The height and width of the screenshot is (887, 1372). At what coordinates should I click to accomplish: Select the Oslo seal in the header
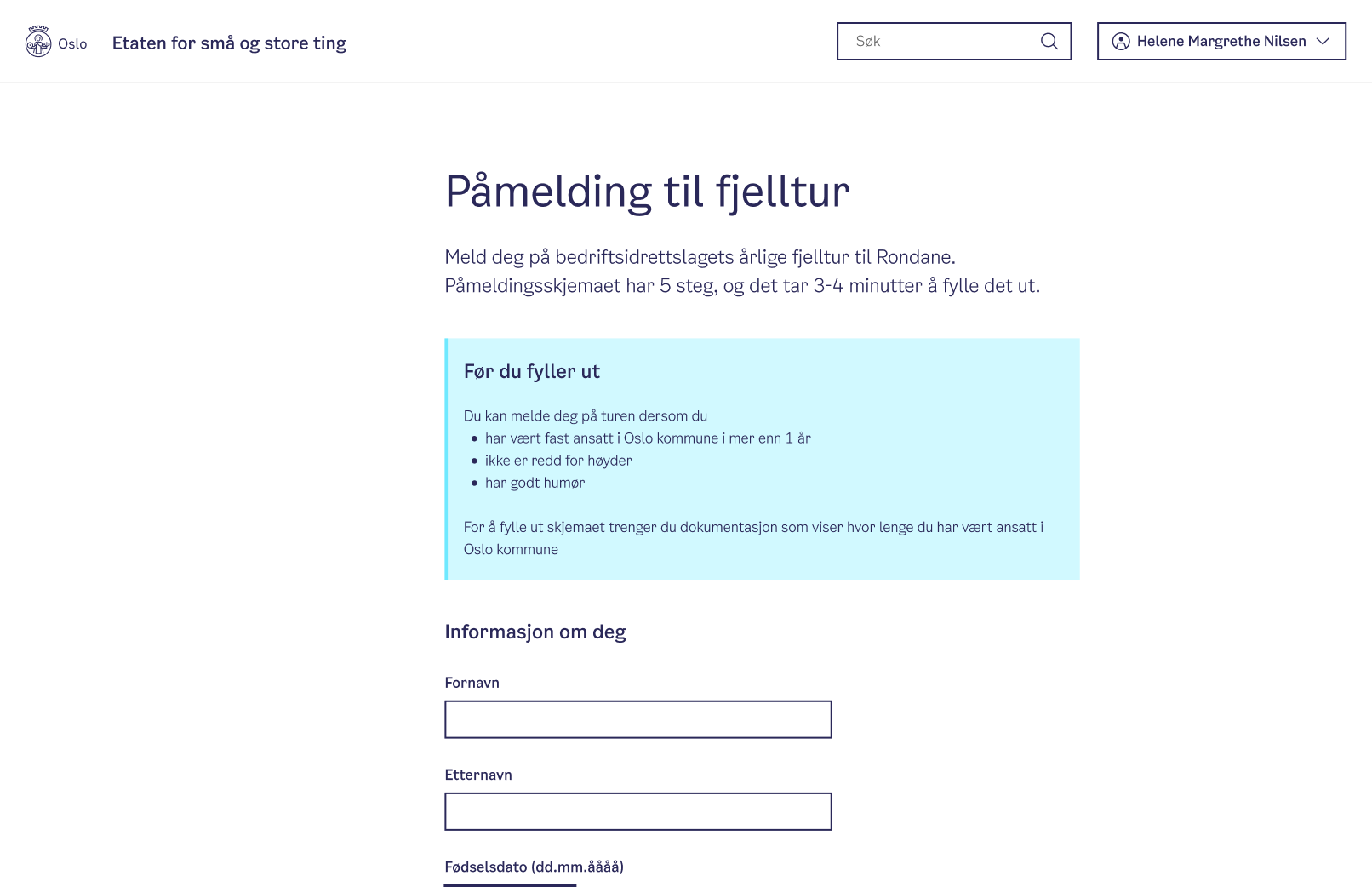coord(38,41)
